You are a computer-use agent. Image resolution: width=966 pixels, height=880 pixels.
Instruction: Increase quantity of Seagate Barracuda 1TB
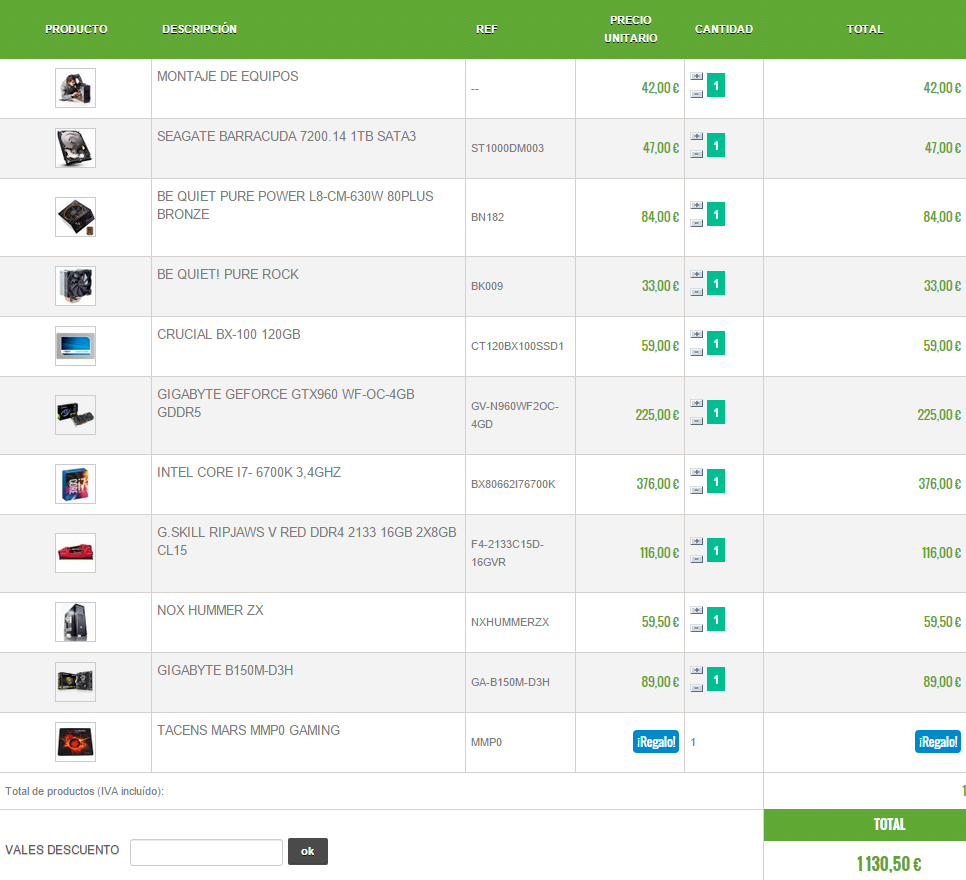point(696,136)
